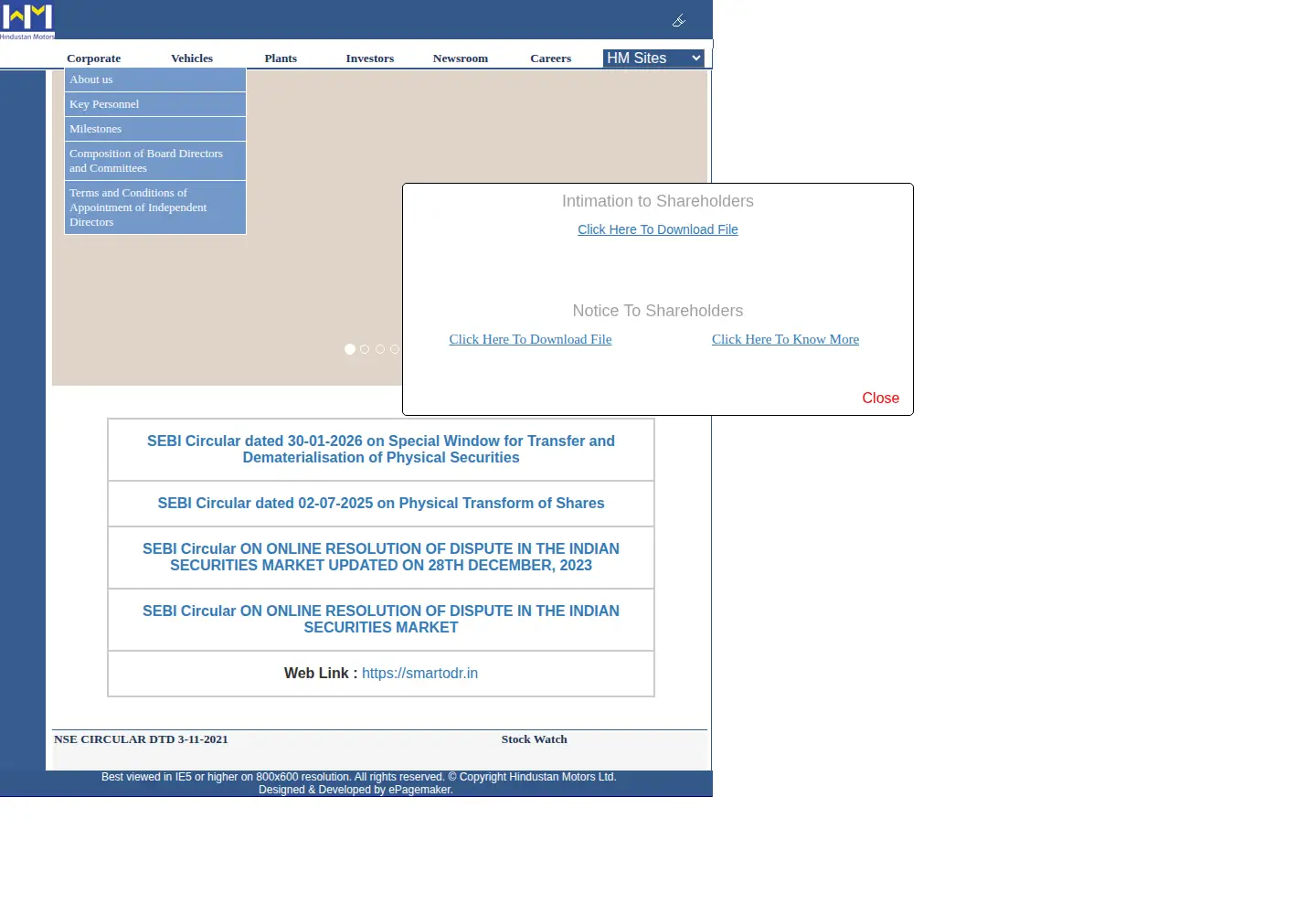Open the HM Sites dropdown
The width and height of the screenshot is (1316, 914).
(x=653, y=58)
